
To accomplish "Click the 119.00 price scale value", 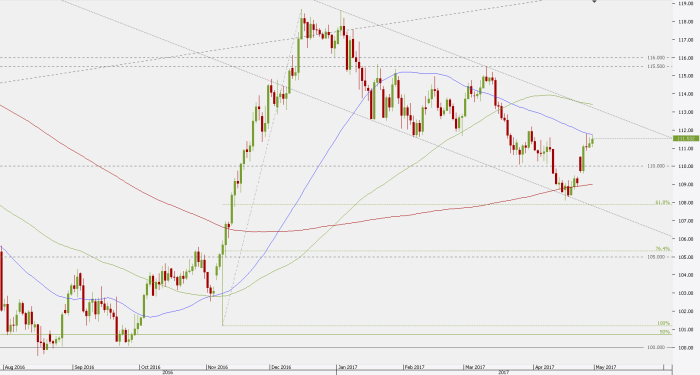I will [686, 4].
